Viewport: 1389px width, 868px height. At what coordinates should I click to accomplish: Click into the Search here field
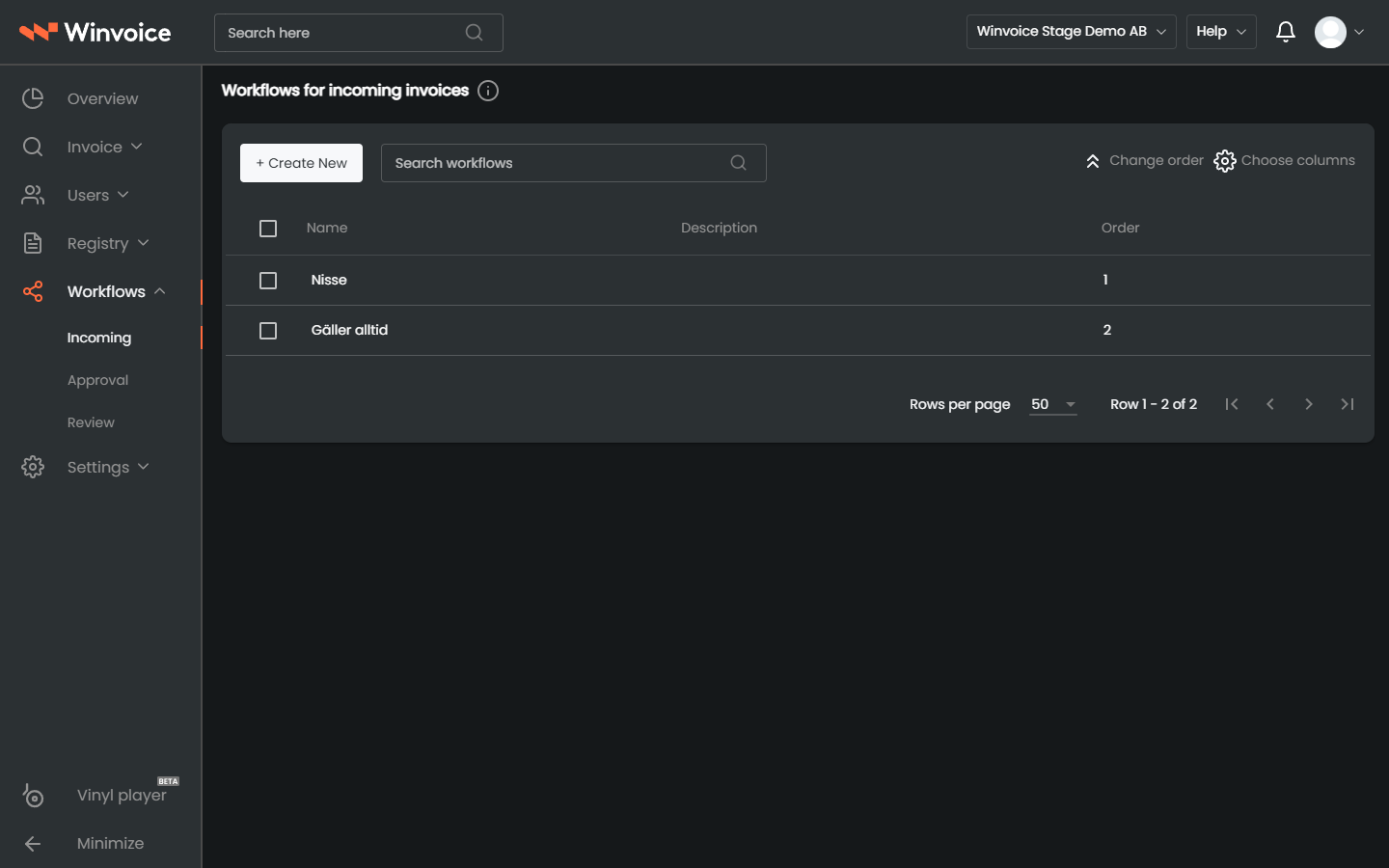coord(359,33)
